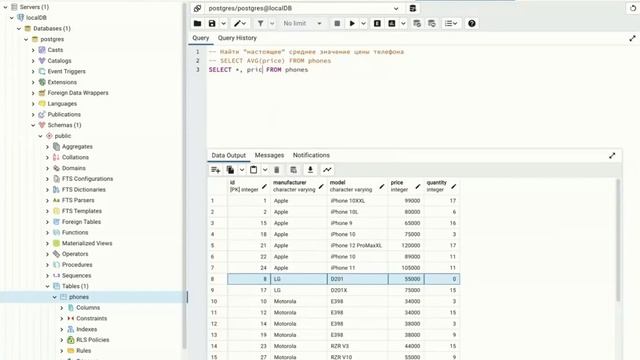Screen dimensions: 640x360
Task: Open the Filter options dropdown arrow
Action: (272, 24)
